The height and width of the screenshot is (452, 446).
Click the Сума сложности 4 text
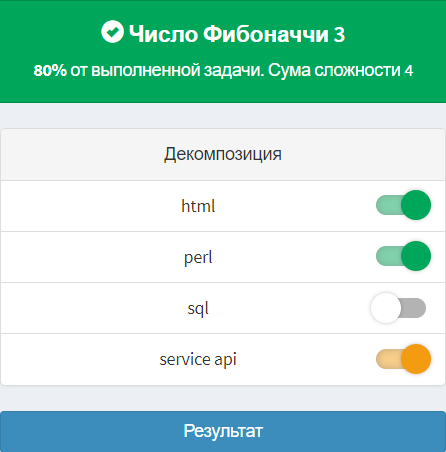tap(341, 71)
